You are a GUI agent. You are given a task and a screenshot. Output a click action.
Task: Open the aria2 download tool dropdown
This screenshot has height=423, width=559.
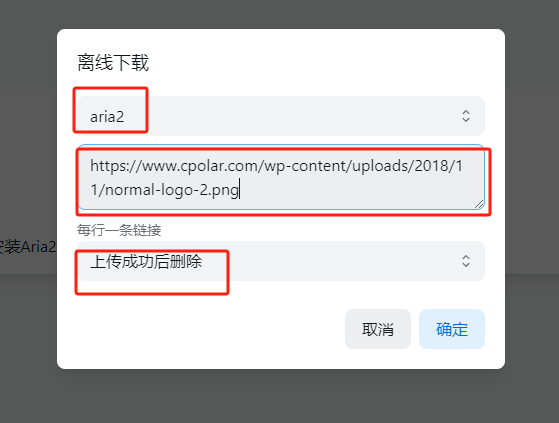pyautogui.click(x=281, y=116)
